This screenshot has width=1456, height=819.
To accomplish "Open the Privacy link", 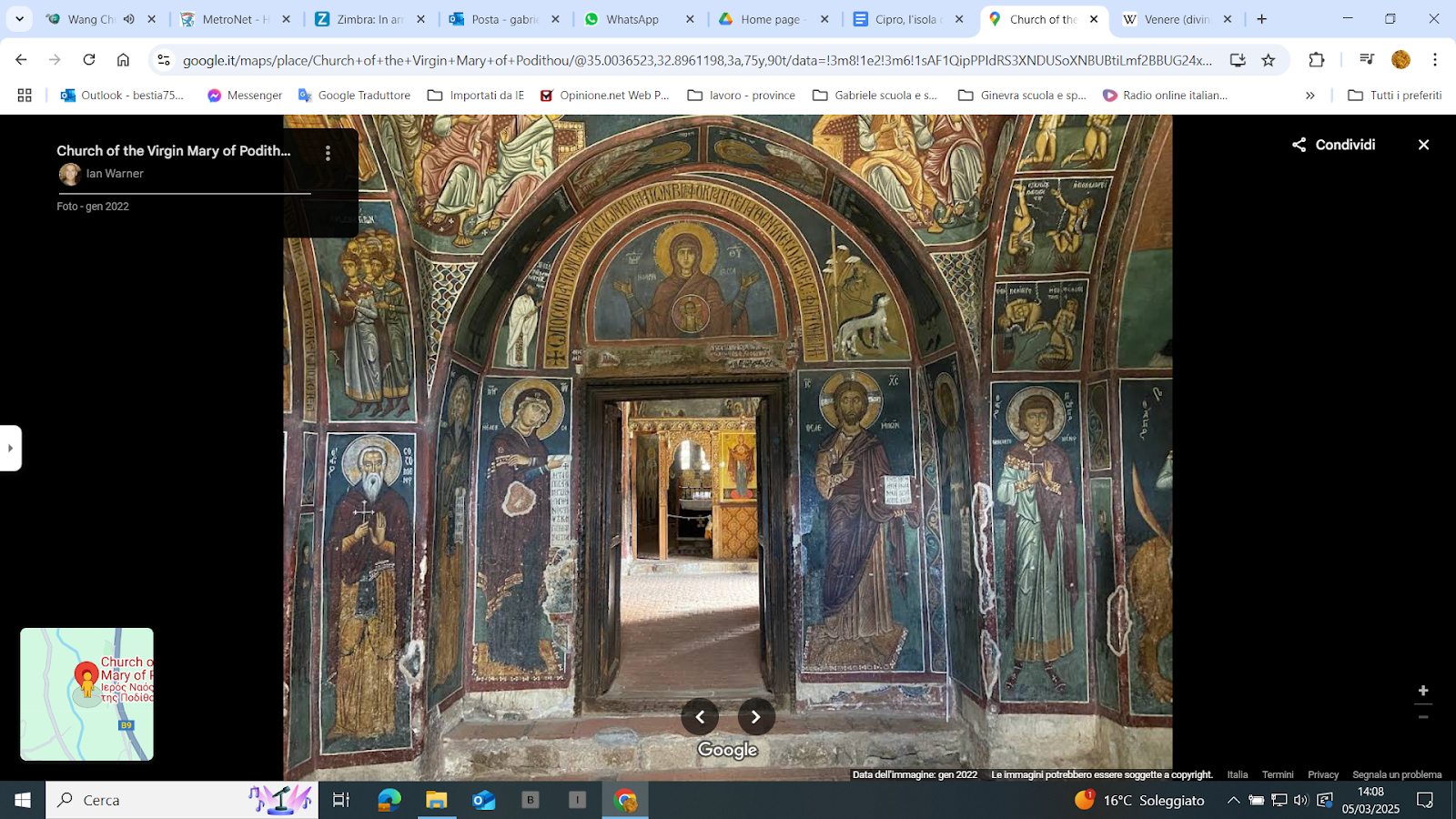I will click(x=1323, y=774).
